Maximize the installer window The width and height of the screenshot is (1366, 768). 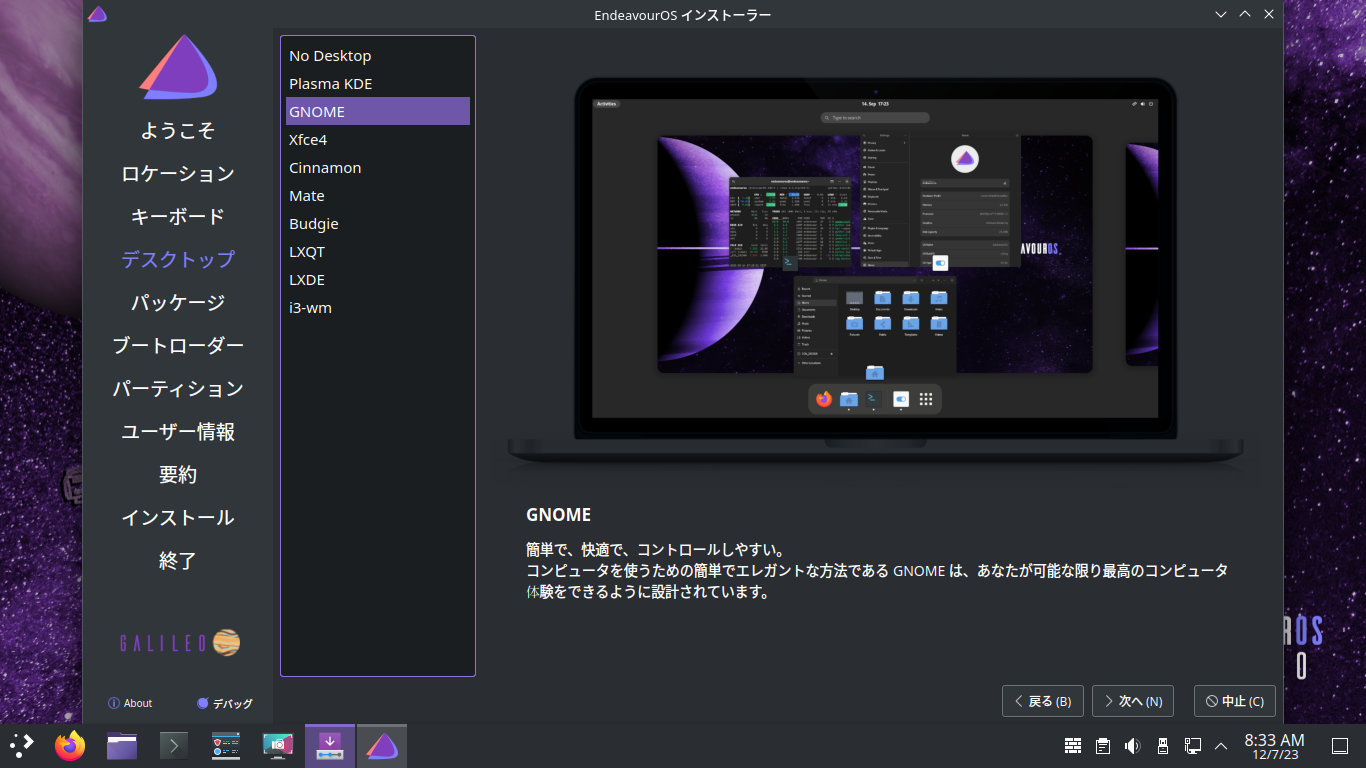pos(1245,14)
